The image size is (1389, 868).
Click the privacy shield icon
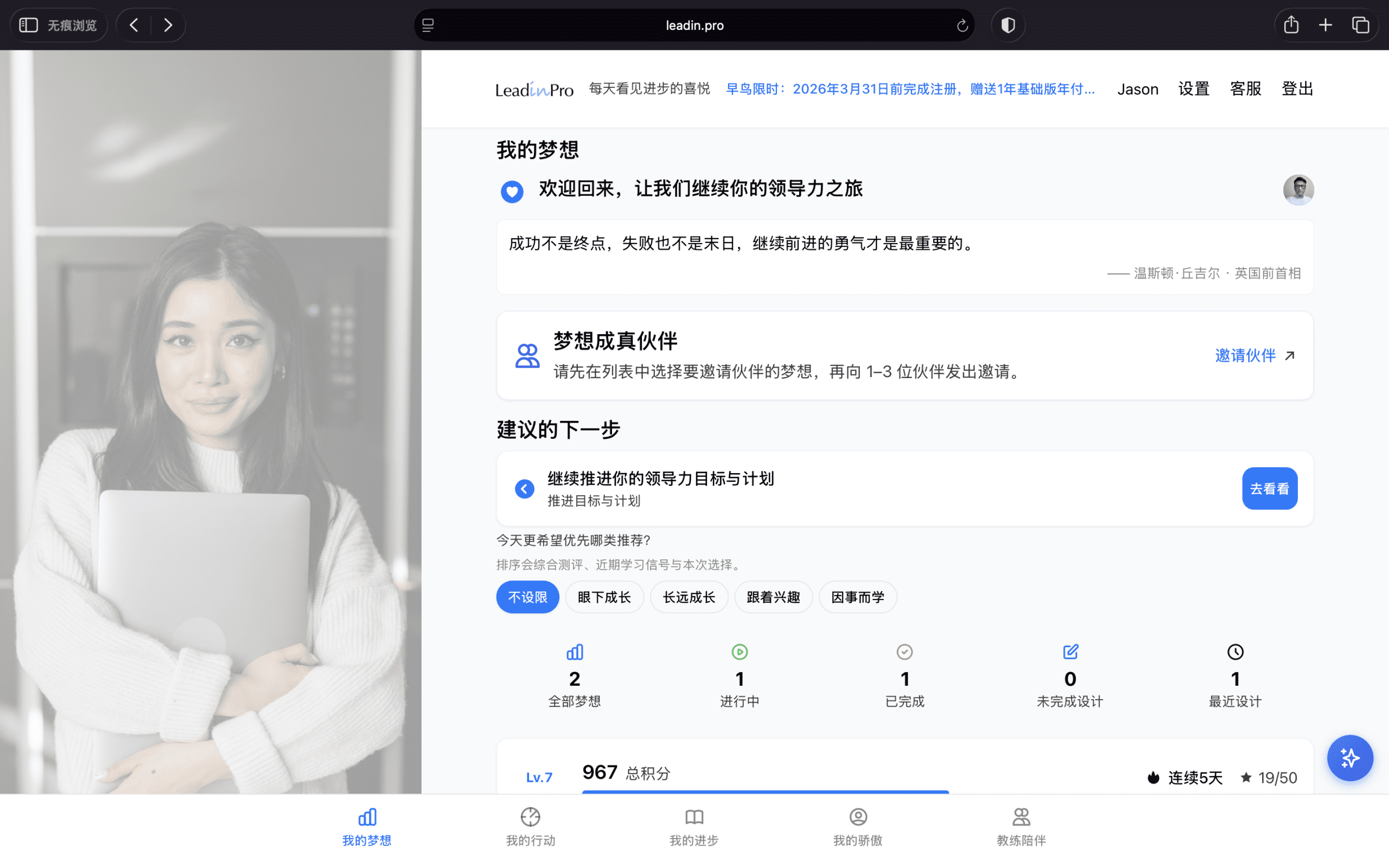(1008, 25)
